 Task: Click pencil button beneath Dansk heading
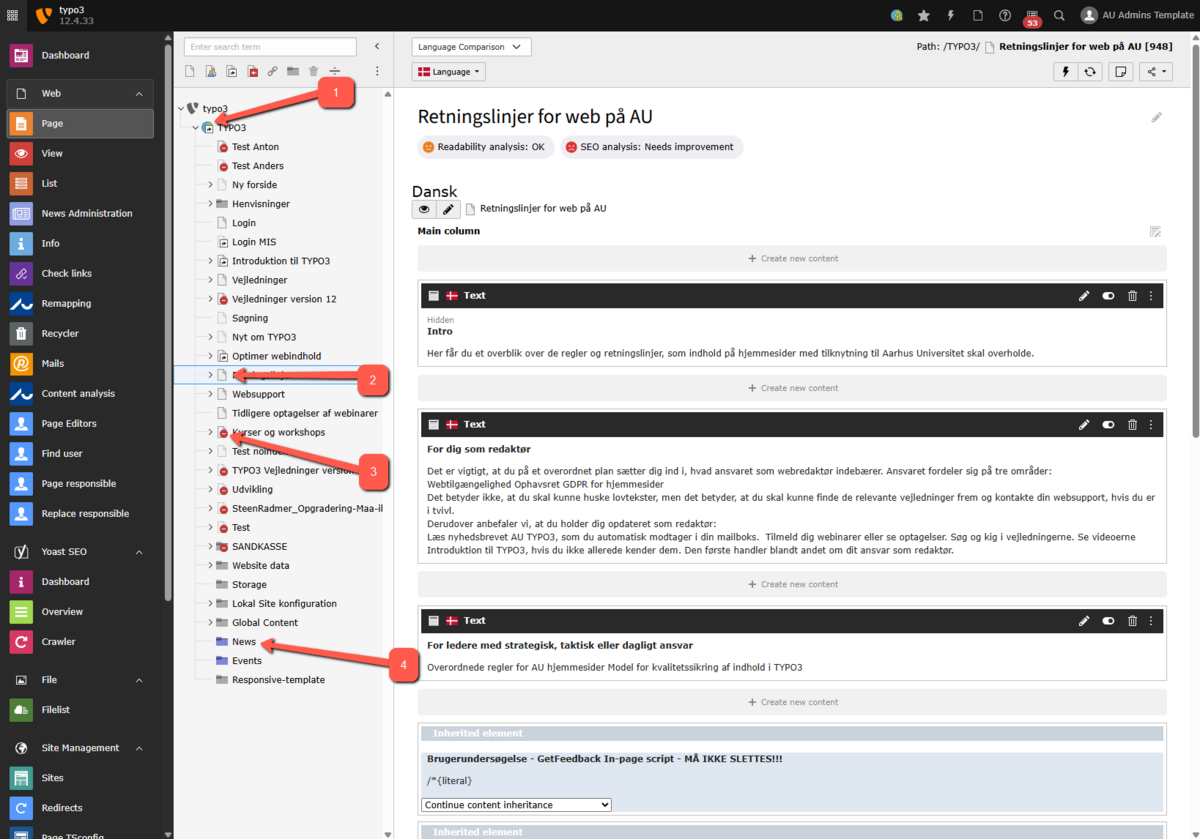tap(449, 209)
